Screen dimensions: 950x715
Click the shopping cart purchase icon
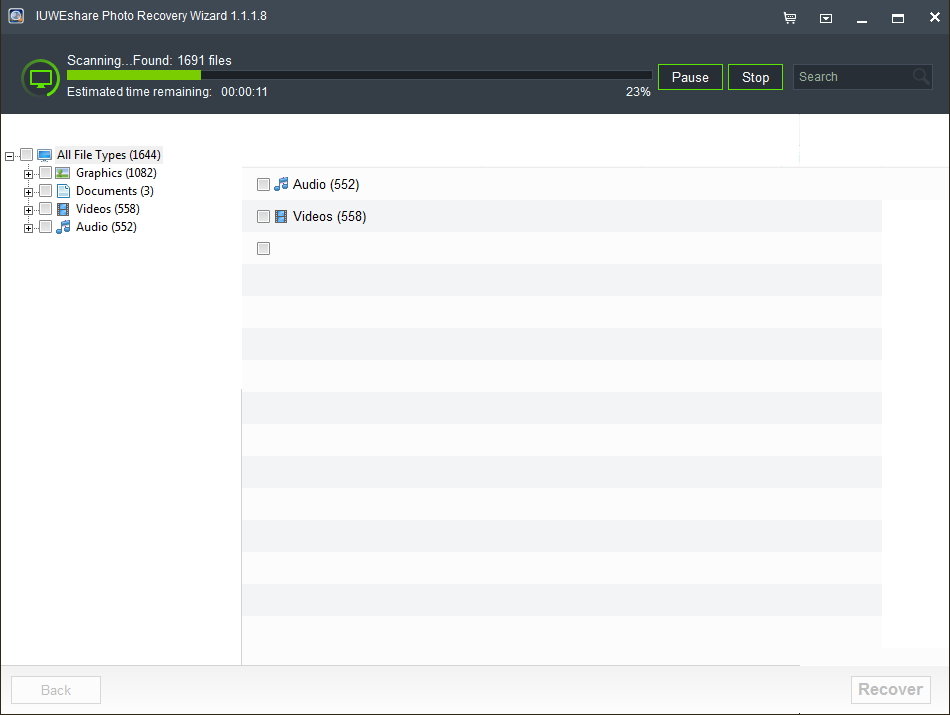[x=789, y=18]
